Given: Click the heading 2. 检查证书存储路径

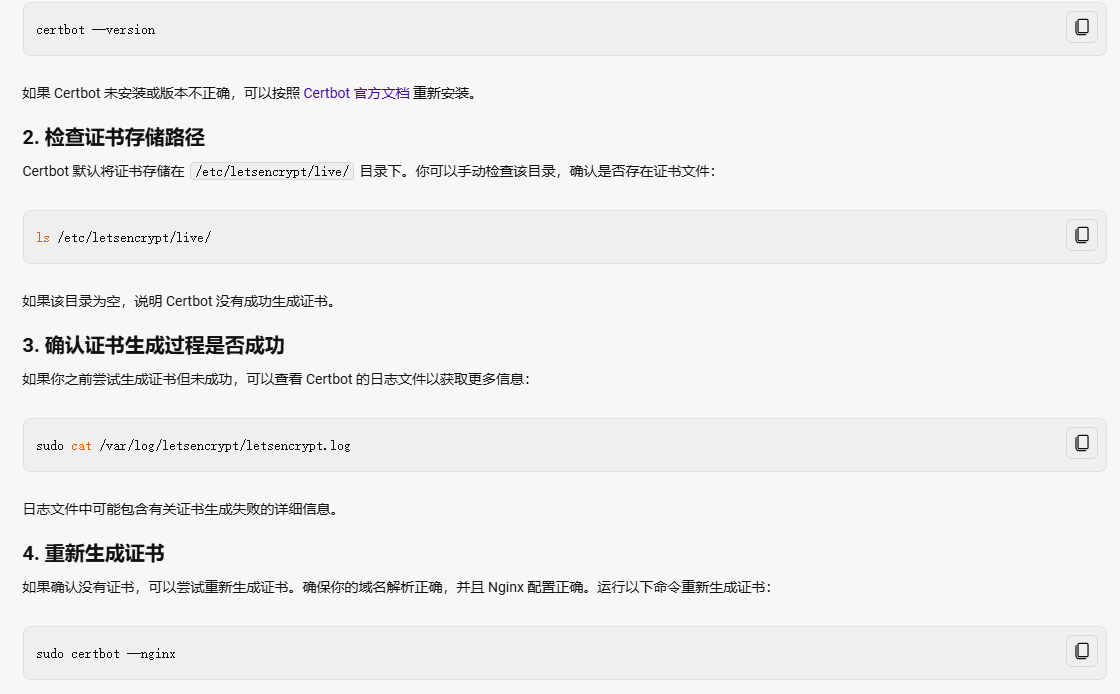Looking at the screenshot, I should pos(113,138).
